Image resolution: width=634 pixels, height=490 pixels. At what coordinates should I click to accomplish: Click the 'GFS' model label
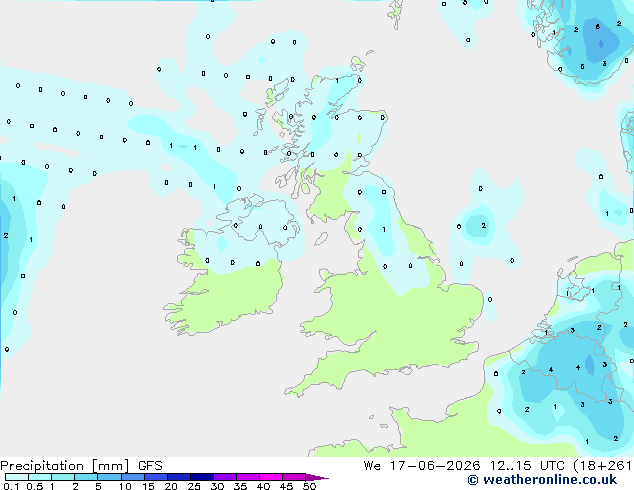pyautogui.click(x=150, y=466)
